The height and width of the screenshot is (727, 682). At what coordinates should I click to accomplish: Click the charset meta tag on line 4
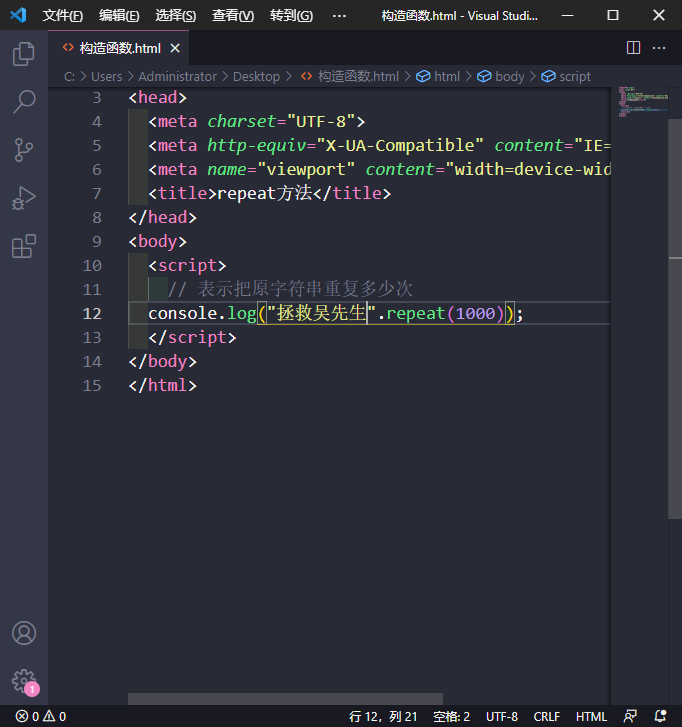(x=257, y=121)
